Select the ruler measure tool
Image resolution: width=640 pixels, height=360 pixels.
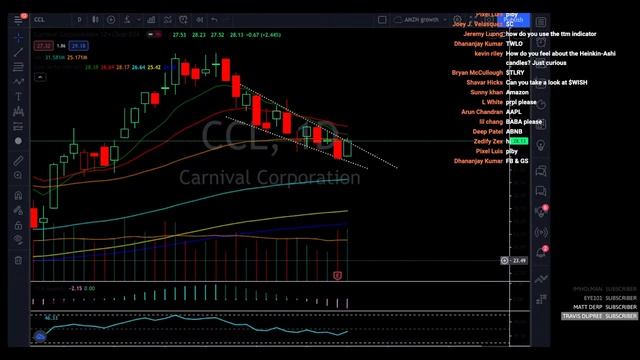point(18,161)
